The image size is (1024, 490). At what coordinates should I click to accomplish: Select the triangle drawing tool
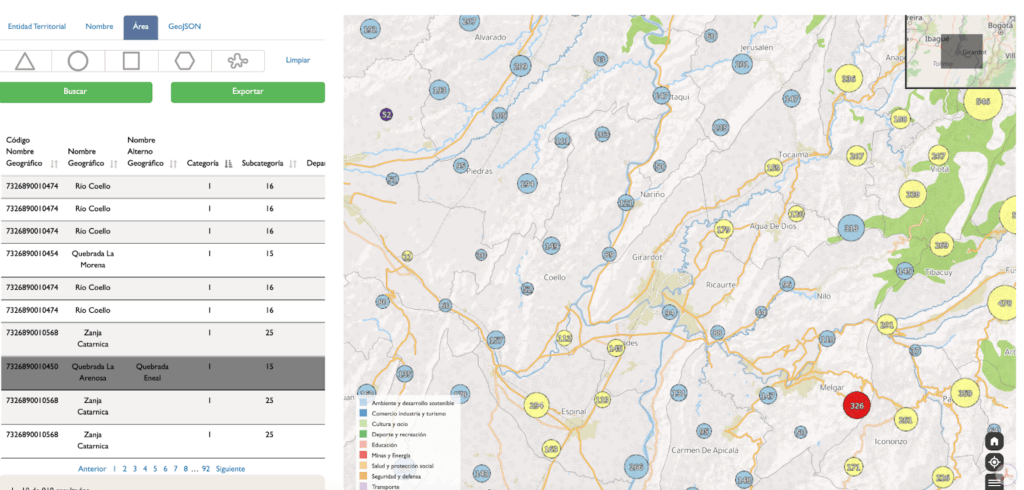click(x=25, y=61)
